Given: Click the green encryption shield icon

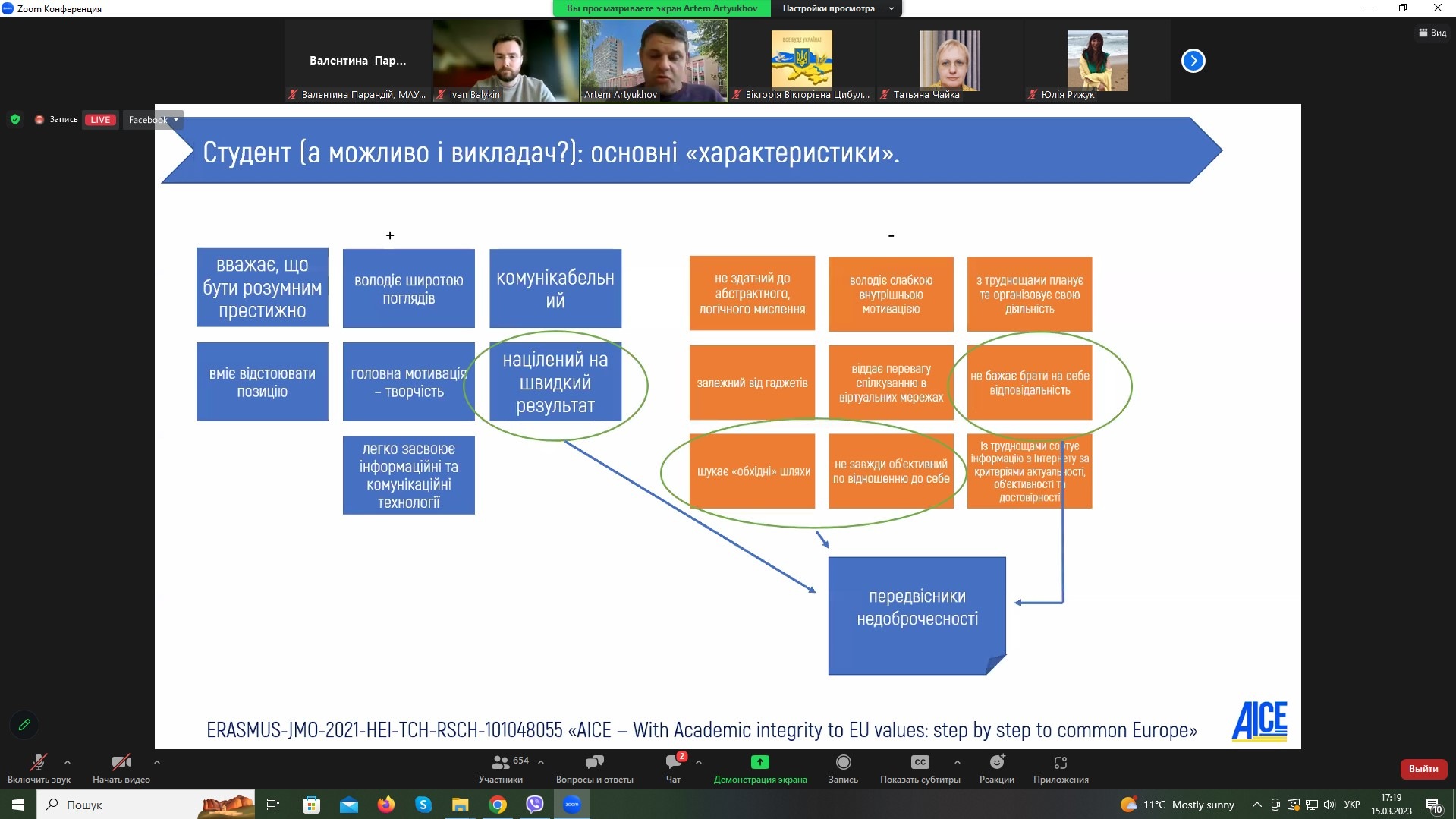Looking at the screenshot, I should pos(15,120).
